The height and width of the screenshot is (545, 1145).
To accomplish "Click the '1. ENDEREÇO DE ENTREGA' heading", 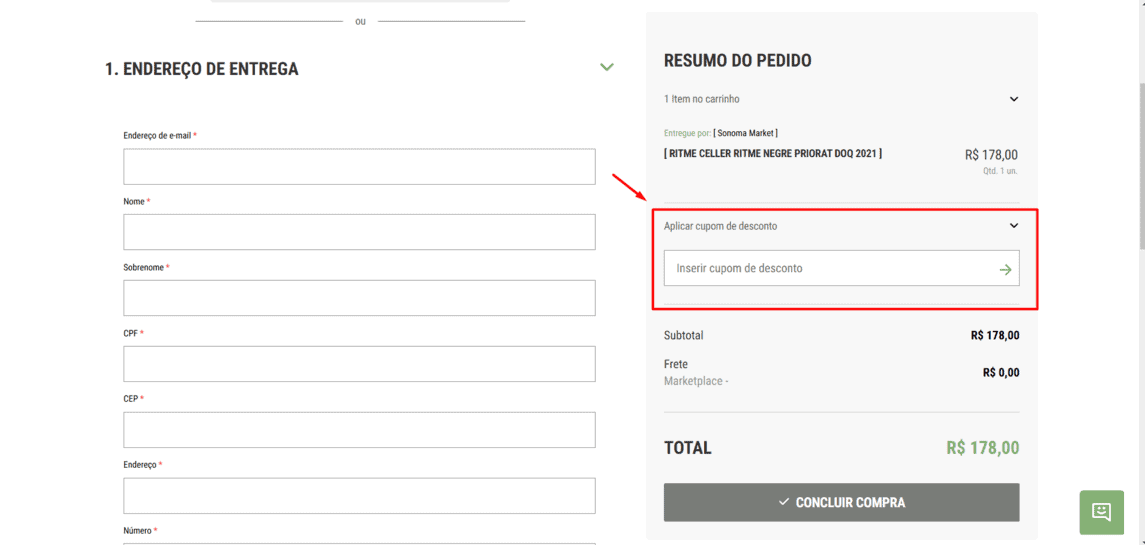I will click(x=202, y=69).
